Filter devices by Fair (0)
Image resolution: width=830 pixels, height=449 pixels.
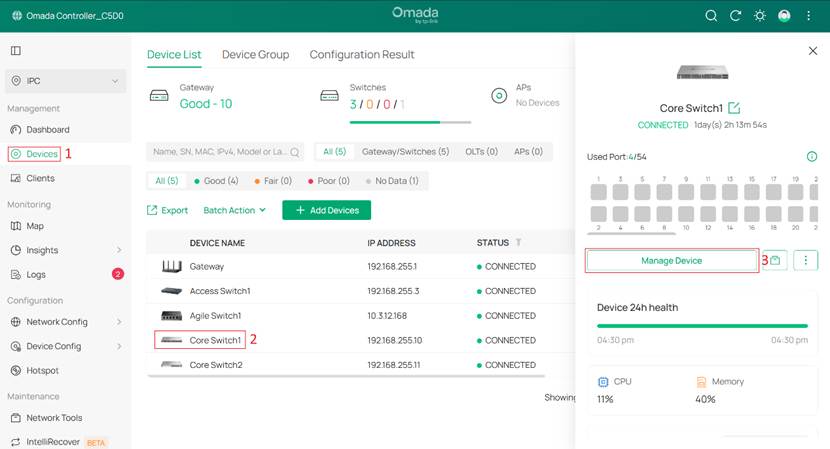click(x=273, y=181)
